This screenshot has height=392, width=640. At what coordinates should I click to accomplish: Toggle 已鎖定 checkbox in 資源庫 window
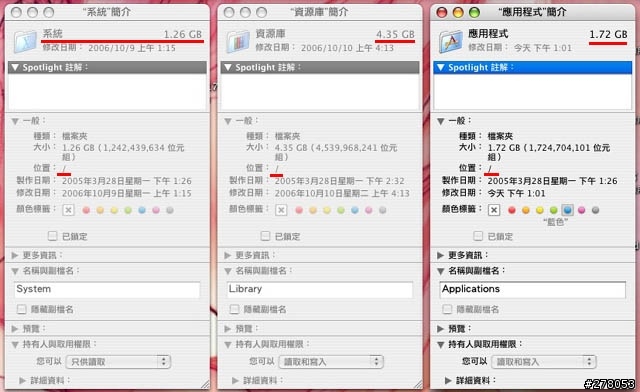coord(265,236)
